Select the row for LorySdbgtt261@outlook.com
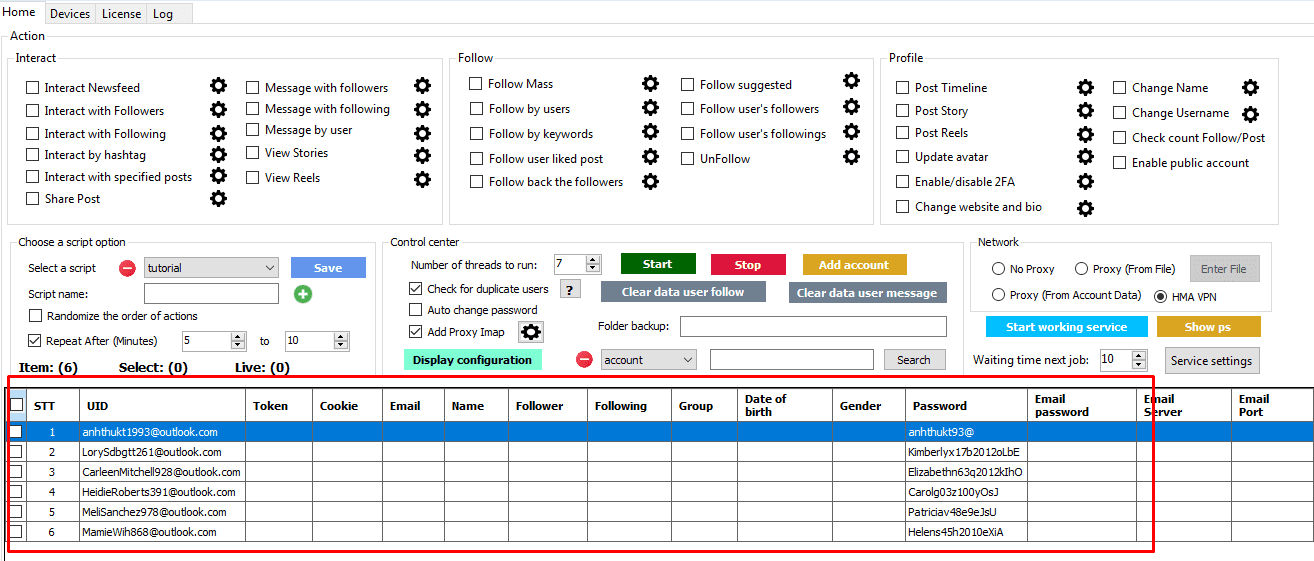 (160, 452)
